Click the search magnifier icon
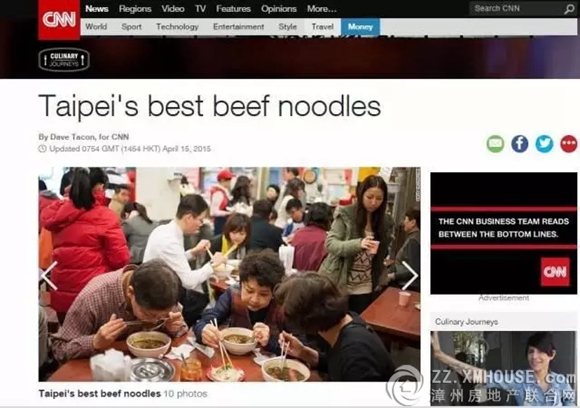Viewport: 580px width, 408px height. pos(569,9)
